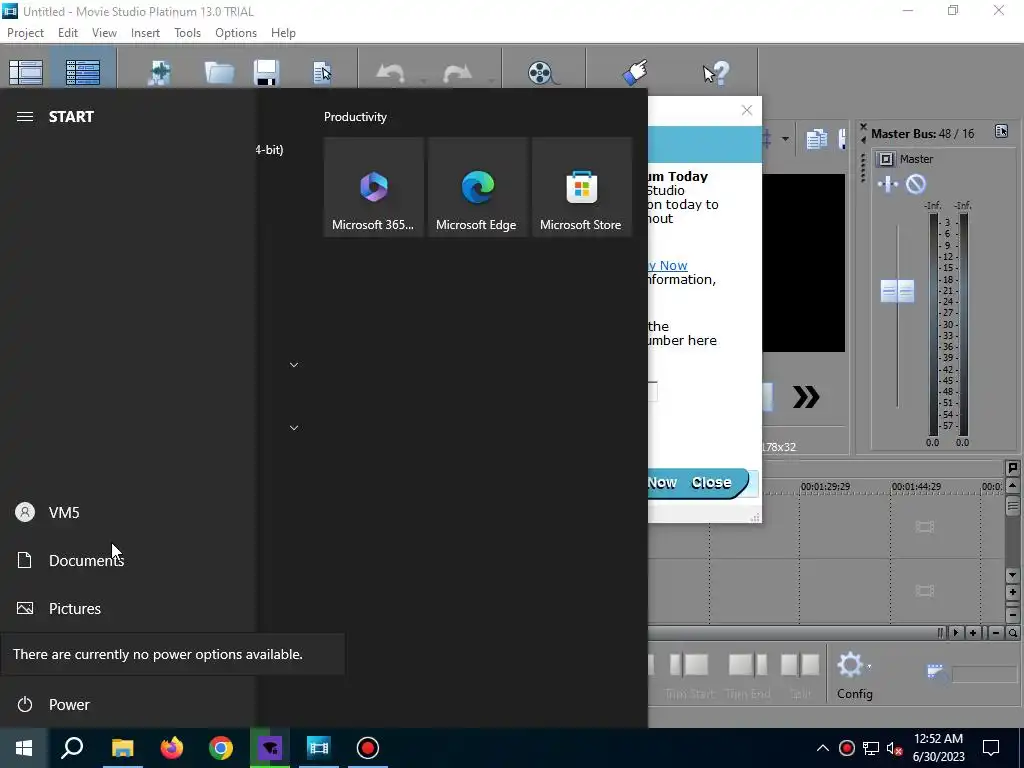Click the What's This help icon

[x=716, y=72]
